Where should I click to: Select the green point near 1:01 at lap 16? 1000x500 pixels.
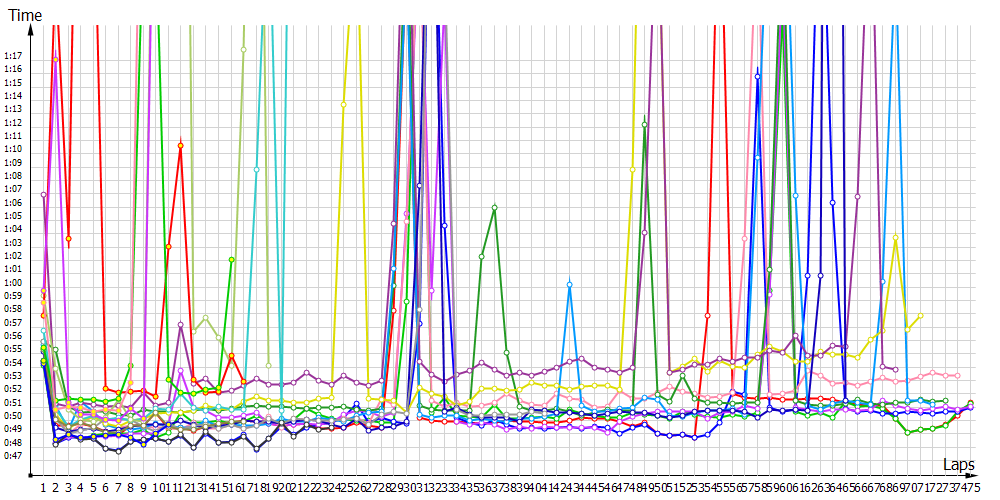click(232, 260)
